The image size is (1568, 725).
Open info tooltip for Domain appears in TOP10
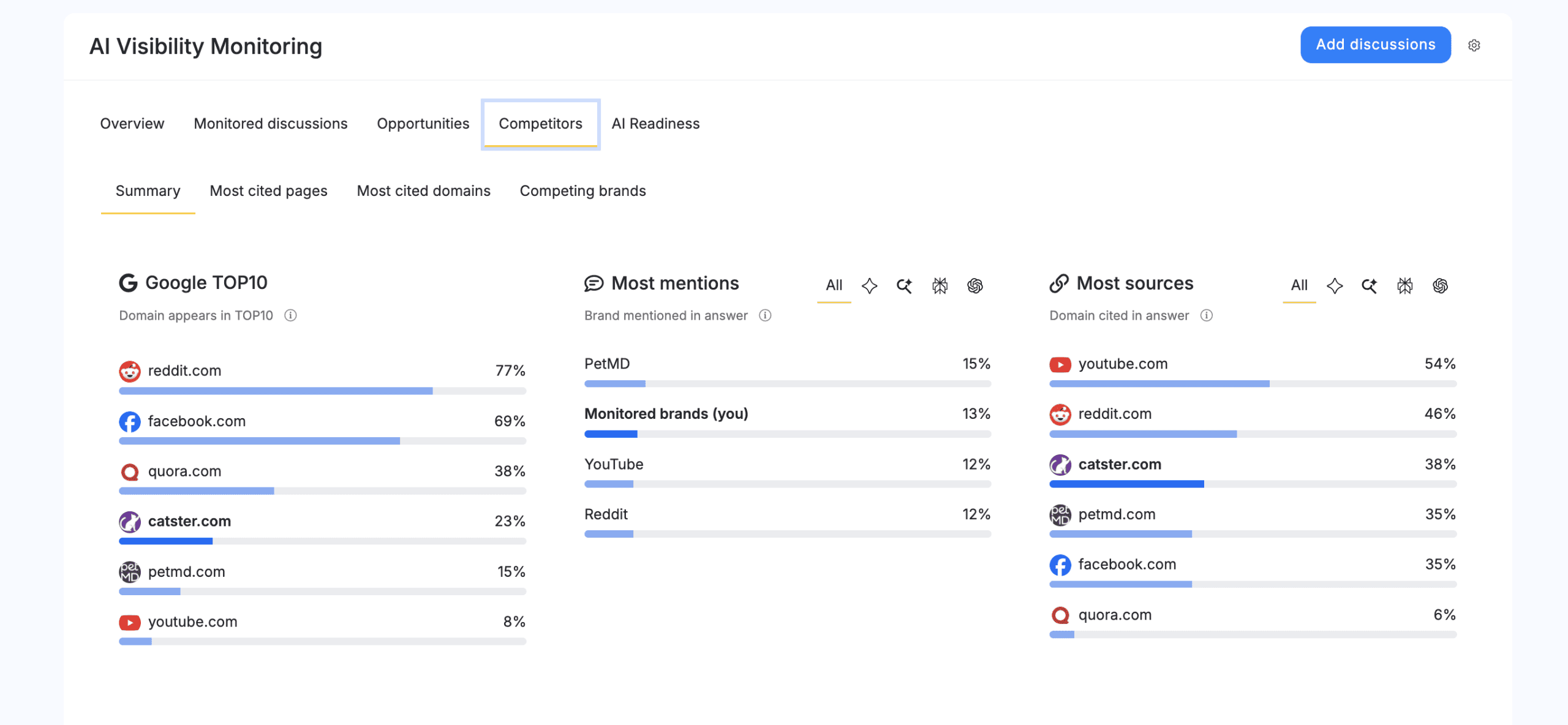pyautogui.click(x=291, y=315)
